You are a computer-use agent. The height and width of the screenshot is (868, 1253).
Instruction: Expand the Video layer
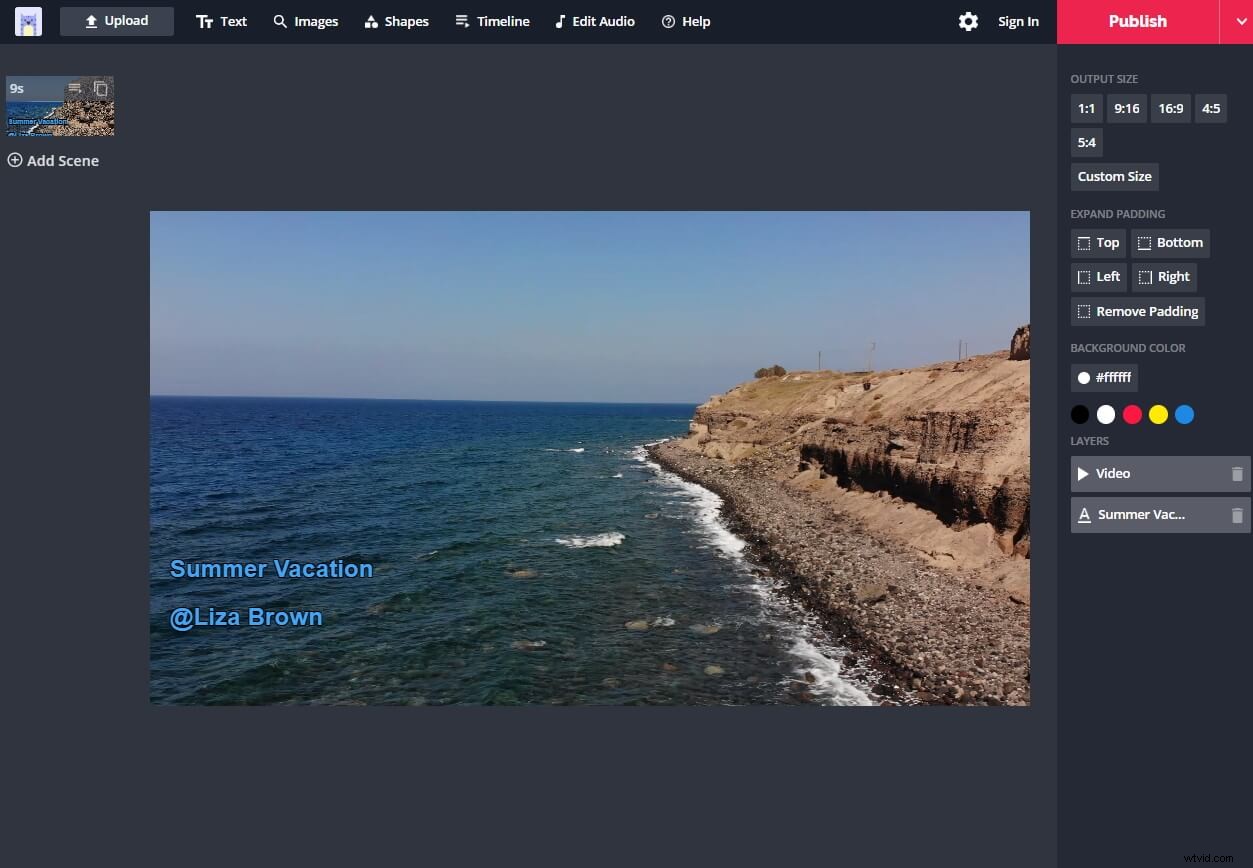[x=1083, y=473]
